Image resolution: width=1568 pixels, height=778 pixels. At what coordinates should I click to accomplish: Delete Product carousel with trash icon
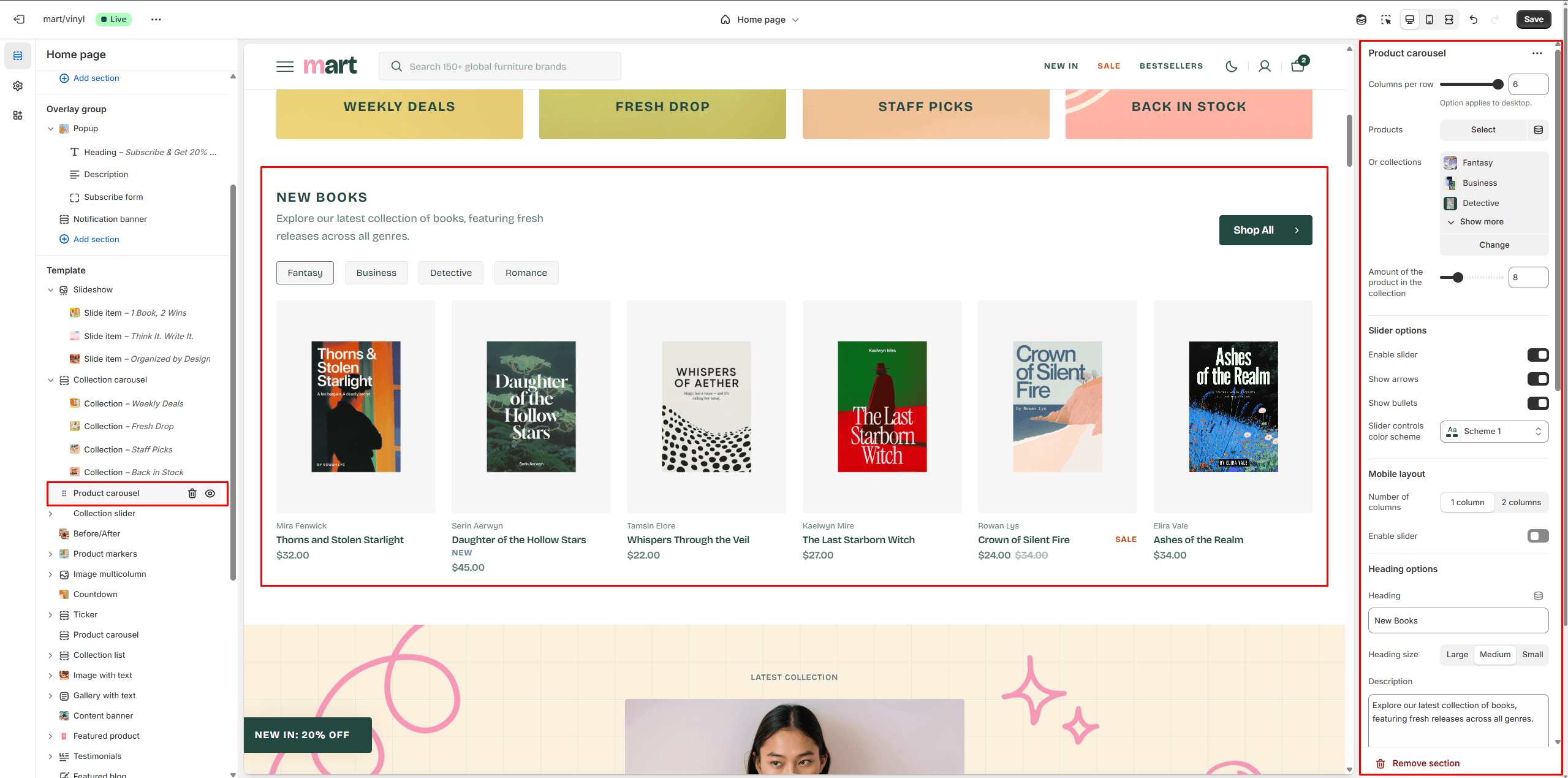(192, 494)
